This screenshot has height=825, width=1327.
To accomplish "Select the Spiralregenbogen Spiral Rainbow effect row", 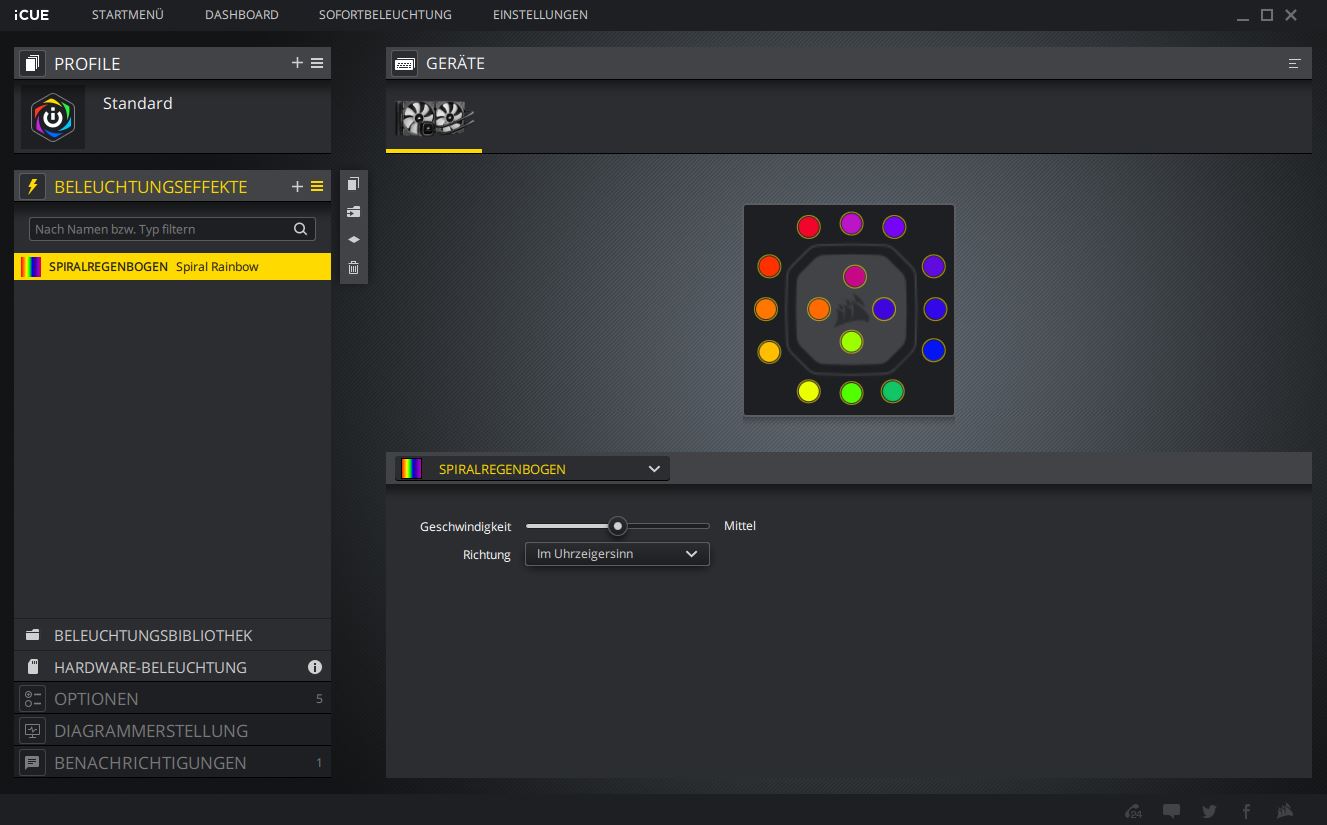I will coord(172,267).
